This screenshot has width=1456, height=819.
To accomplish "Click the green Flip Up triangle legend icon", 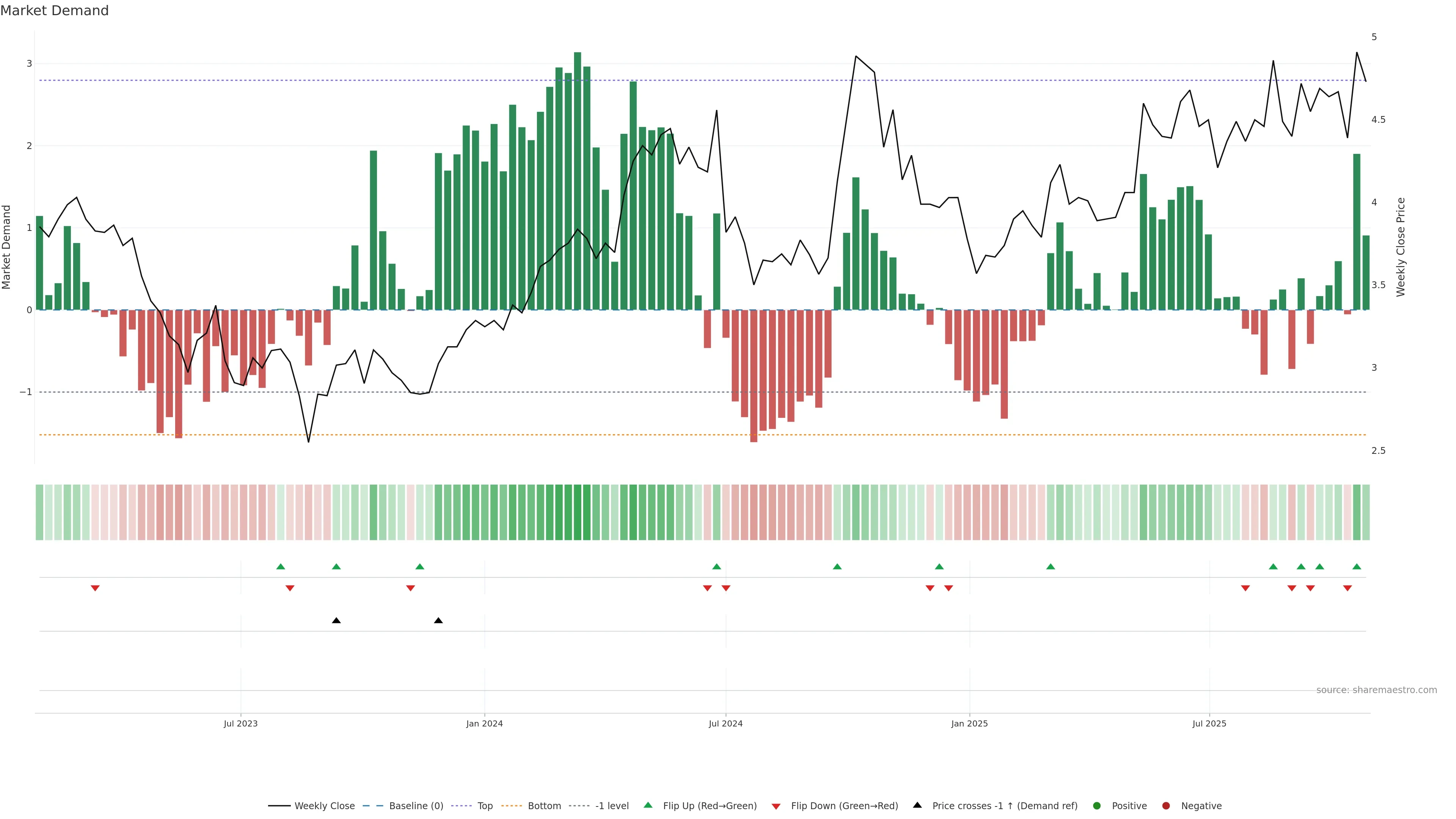I will (x=648, y=805).
